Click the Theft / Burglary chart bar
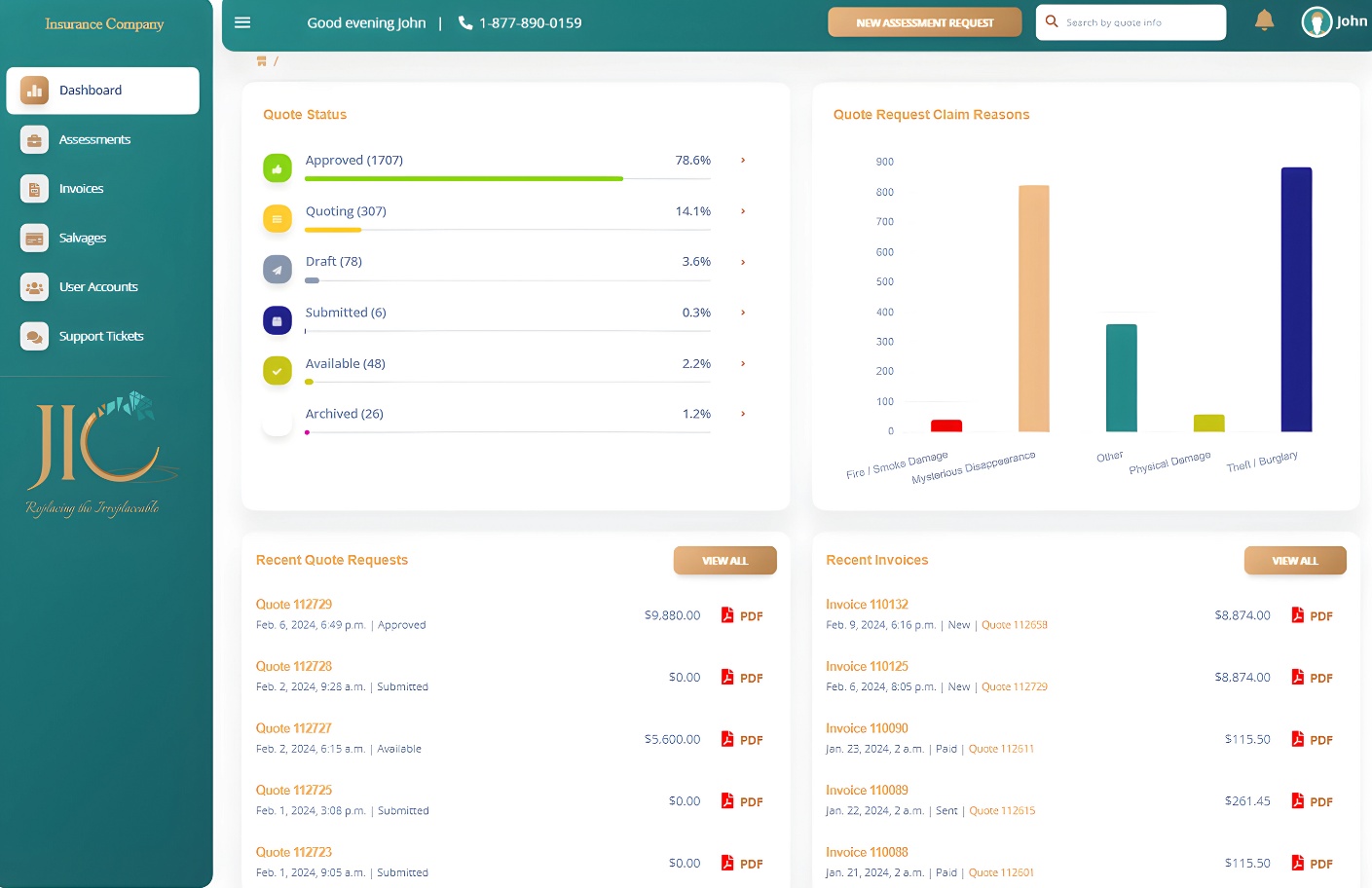The width and height of the screenshot is (1372, 888). 1296,300
